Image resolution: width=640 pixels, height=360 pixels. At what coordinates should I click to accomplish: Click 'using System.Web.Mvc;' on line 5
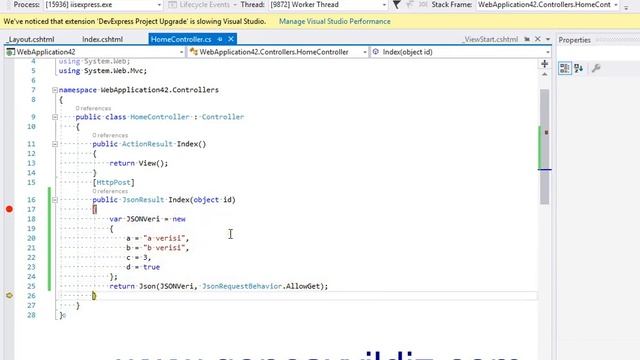[103, 71]
